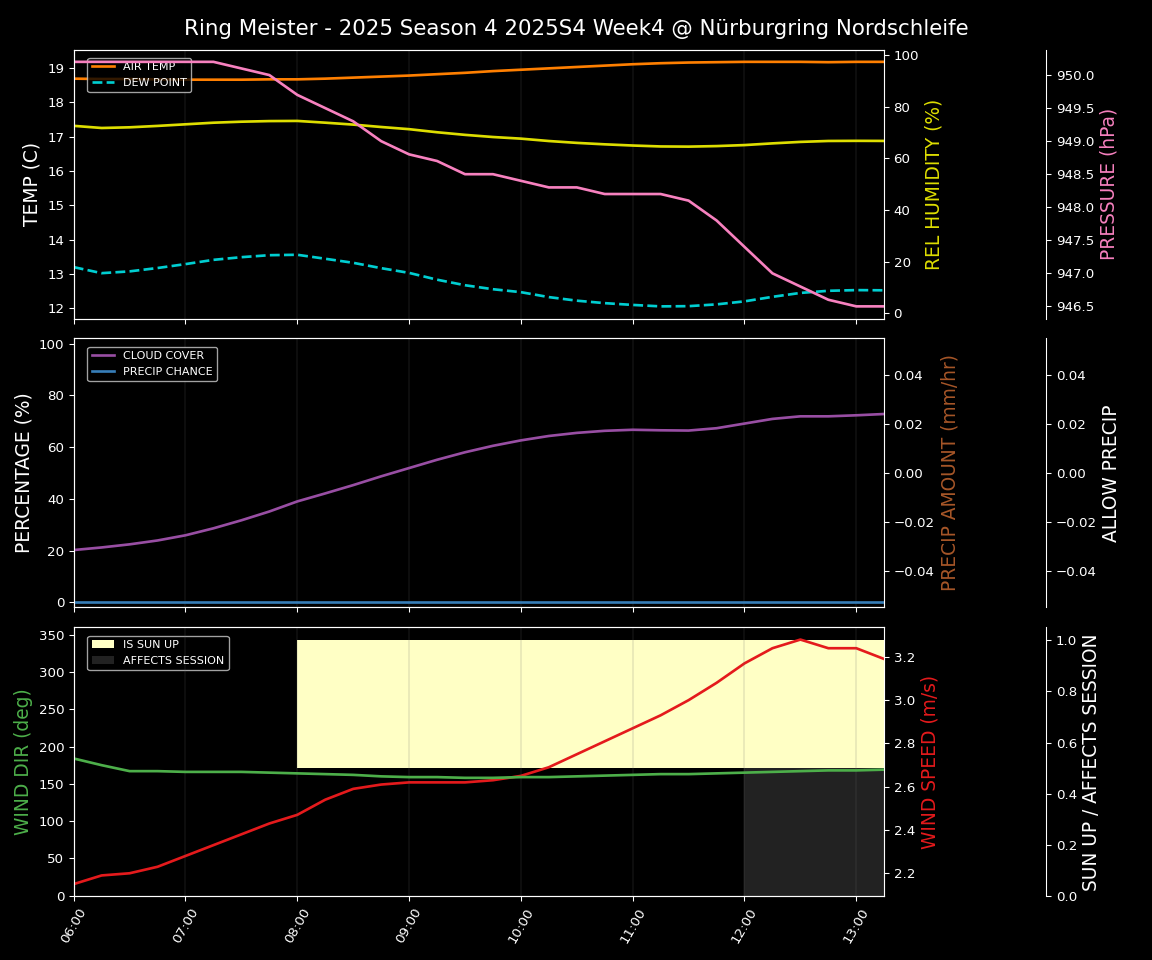Click the Ring Meister chart title
Viewport: 1152px width, 960px height.
576,28
